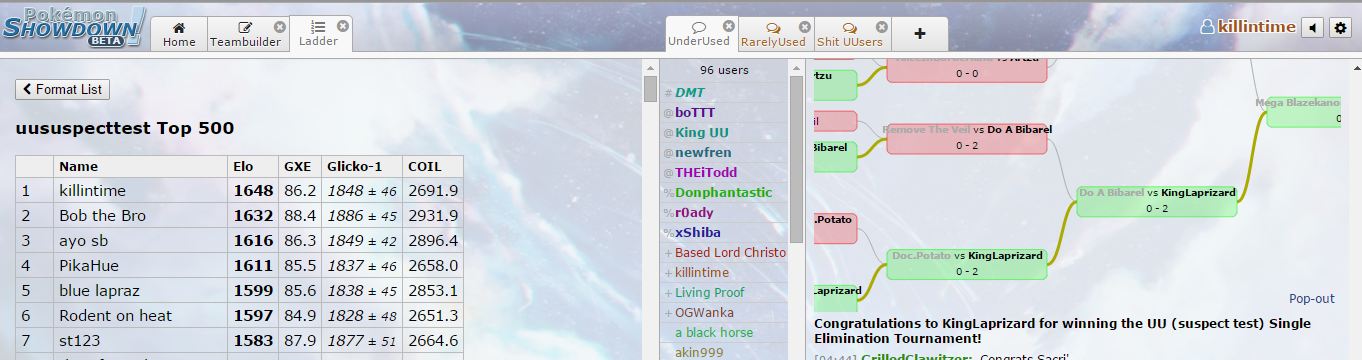This screenshot has height=360, width=1362.
Task: Open user akin999 in user list
Action: click(x=724, y=351)
